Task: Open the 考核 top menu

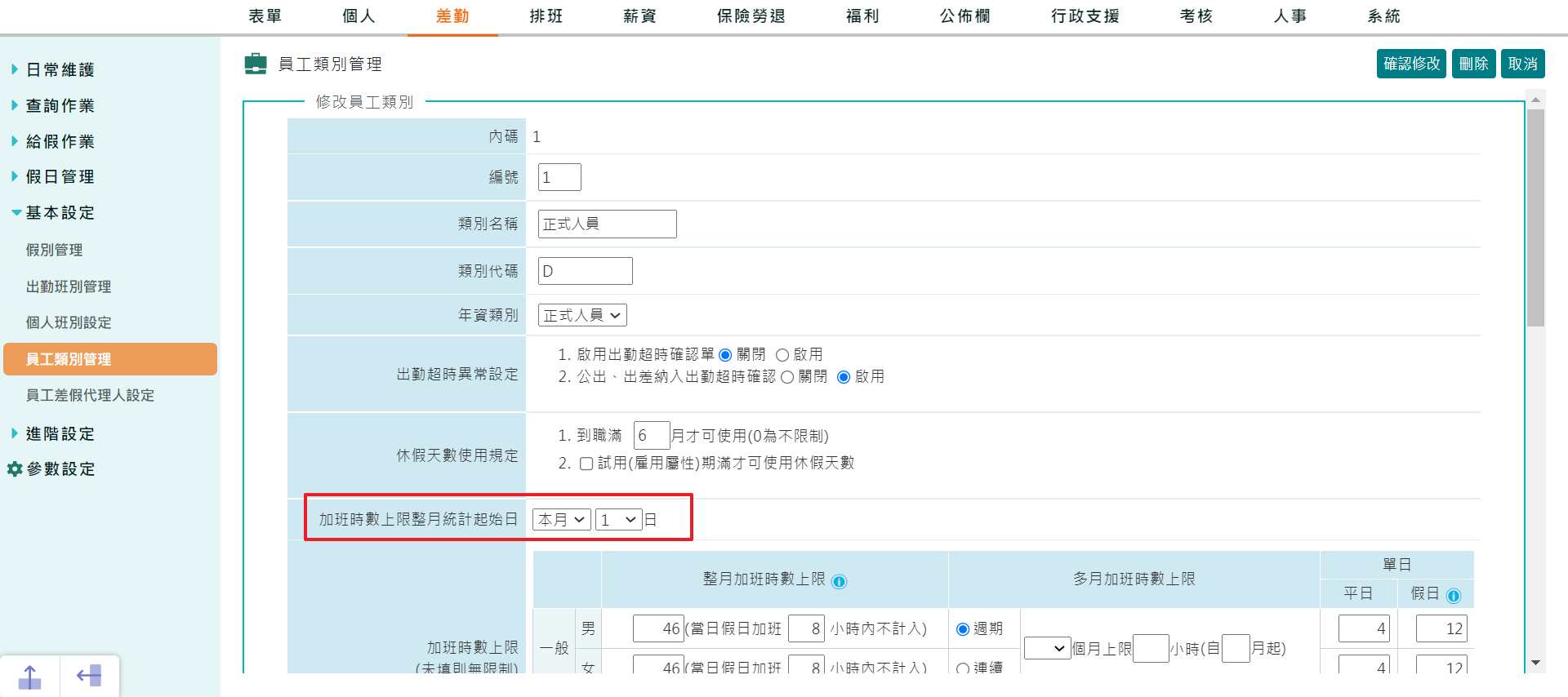Action: (1196, 16)
